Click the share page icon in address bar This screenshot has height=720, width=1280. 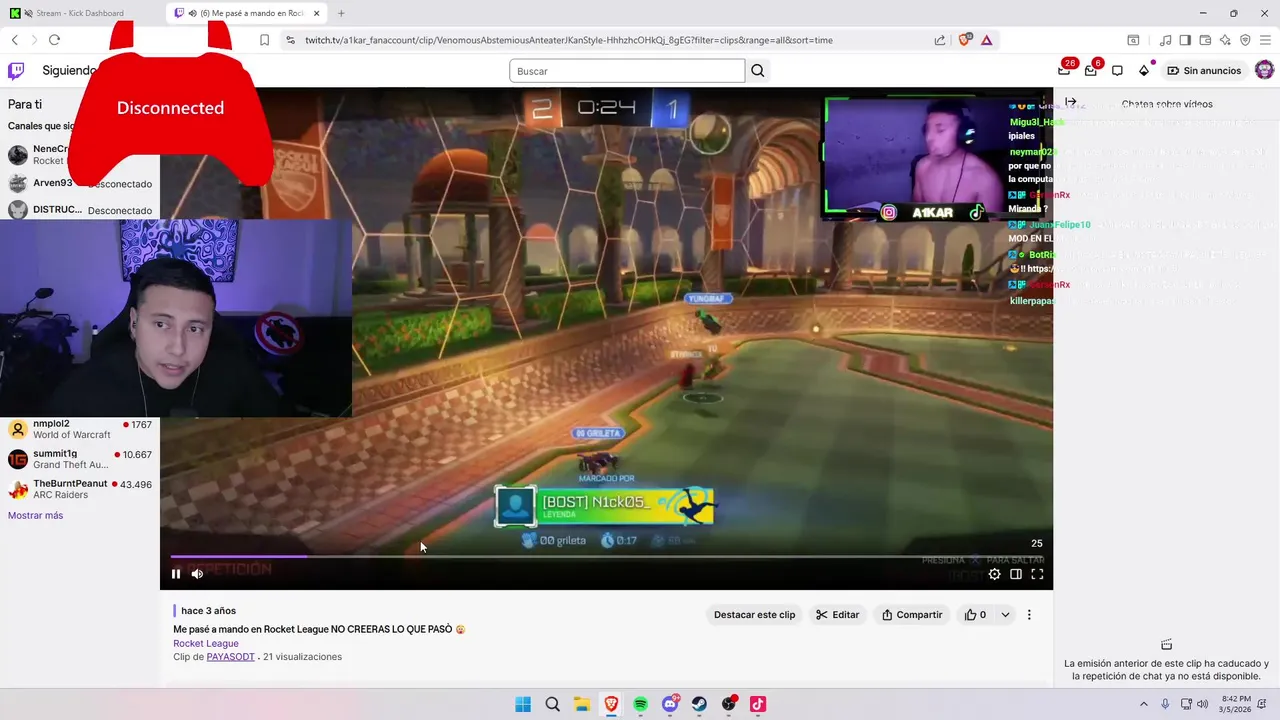pyautogui.click(x=940, y=40)
